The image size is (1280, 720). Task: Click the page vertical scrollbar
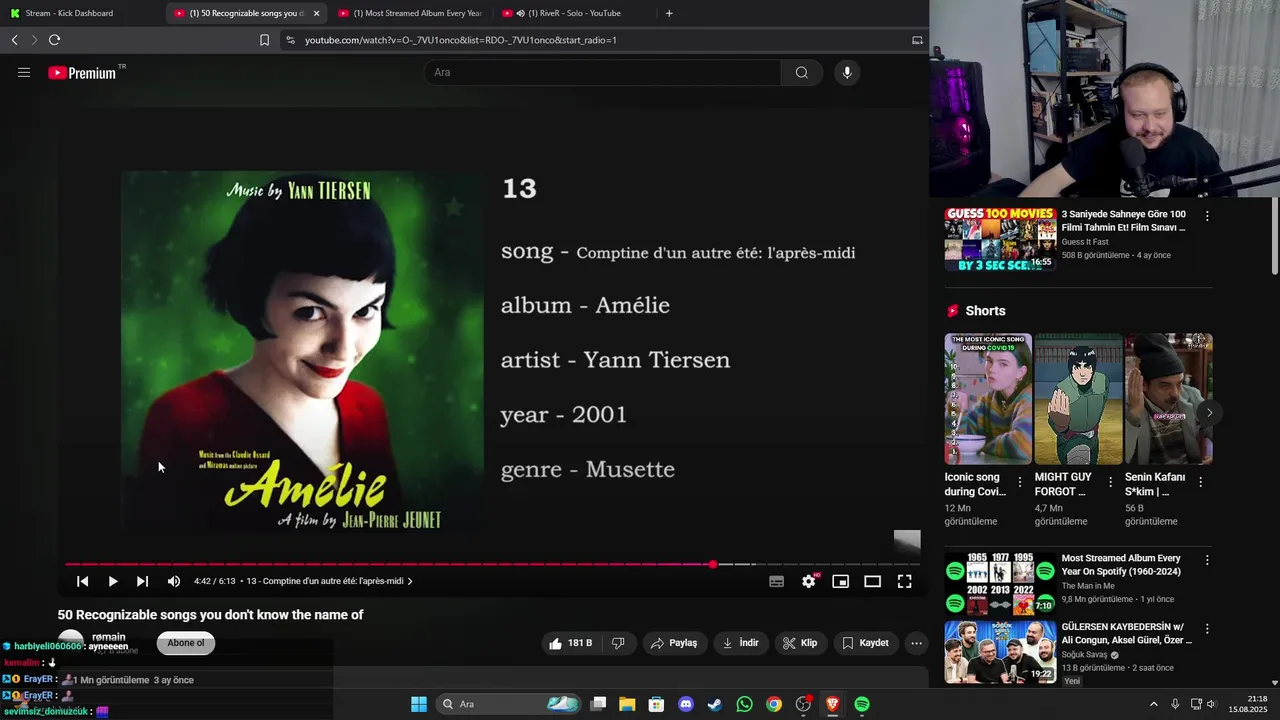point(1274,235)
